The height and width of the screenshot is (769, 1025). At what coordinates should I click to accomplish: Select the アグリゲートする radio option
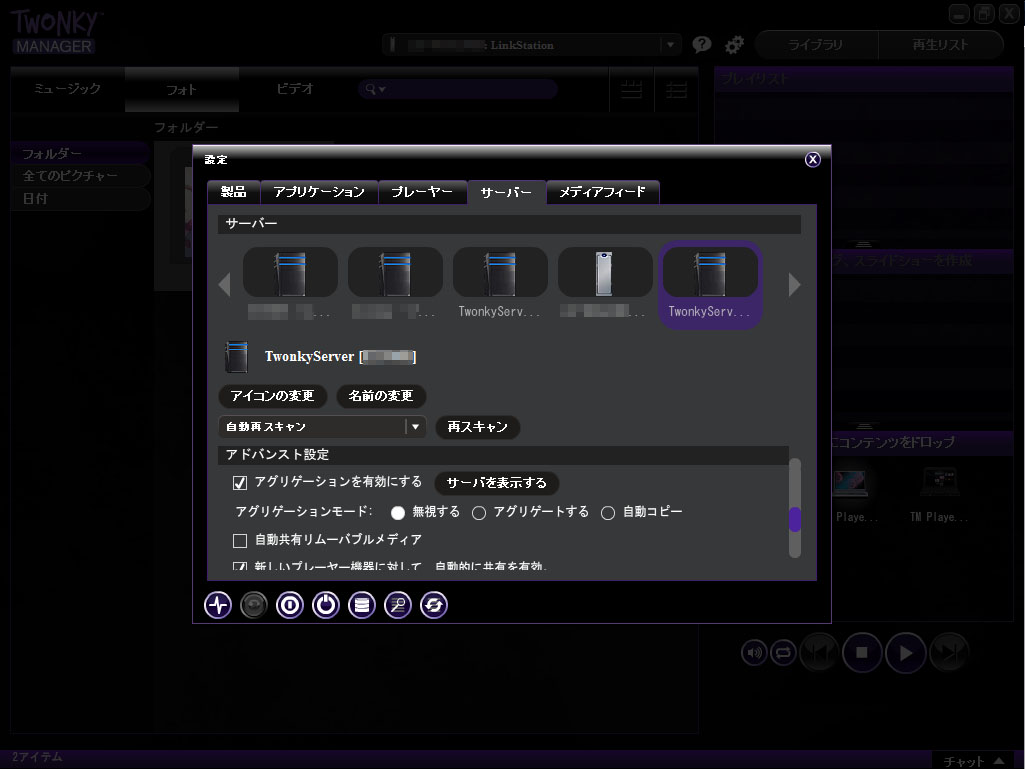pyautogui.click(x=479, y=513)
